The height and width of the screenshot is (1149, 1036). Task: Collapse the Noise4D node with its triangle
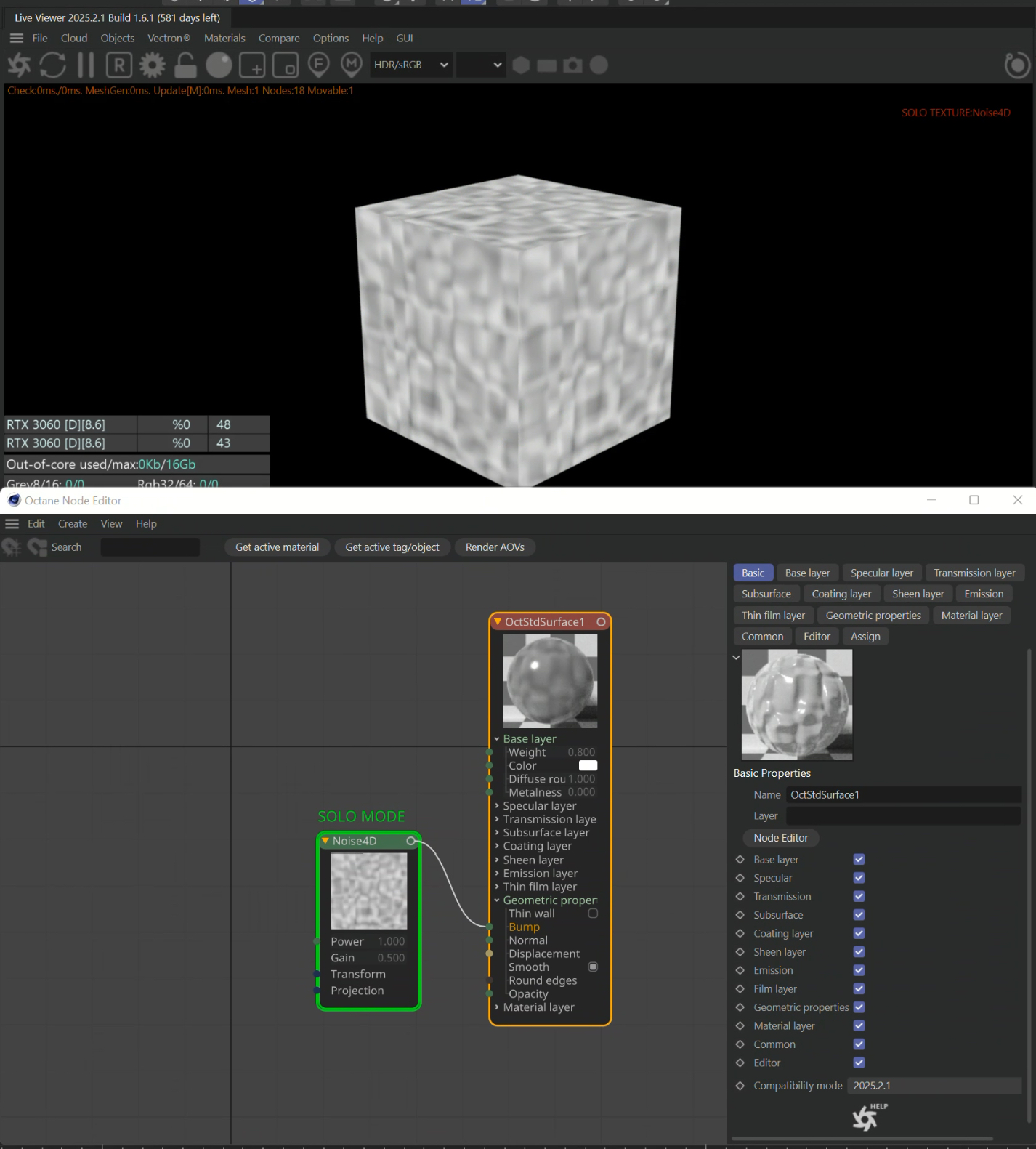[x=325, y=841]
